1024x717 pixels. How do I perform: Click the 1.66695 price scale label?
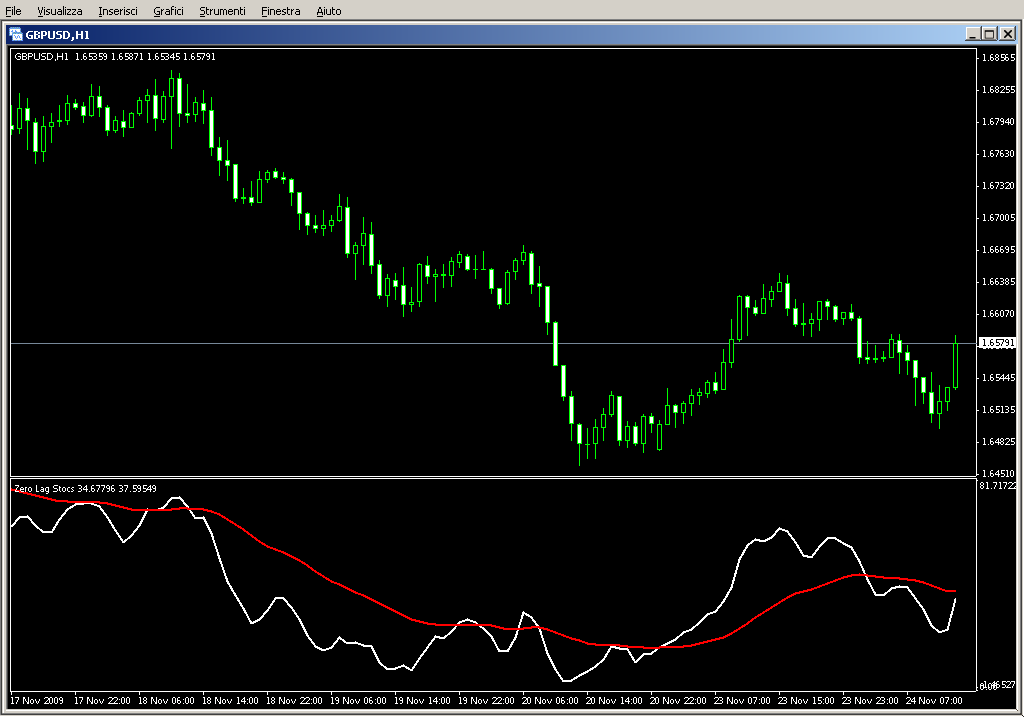[999, 249]
